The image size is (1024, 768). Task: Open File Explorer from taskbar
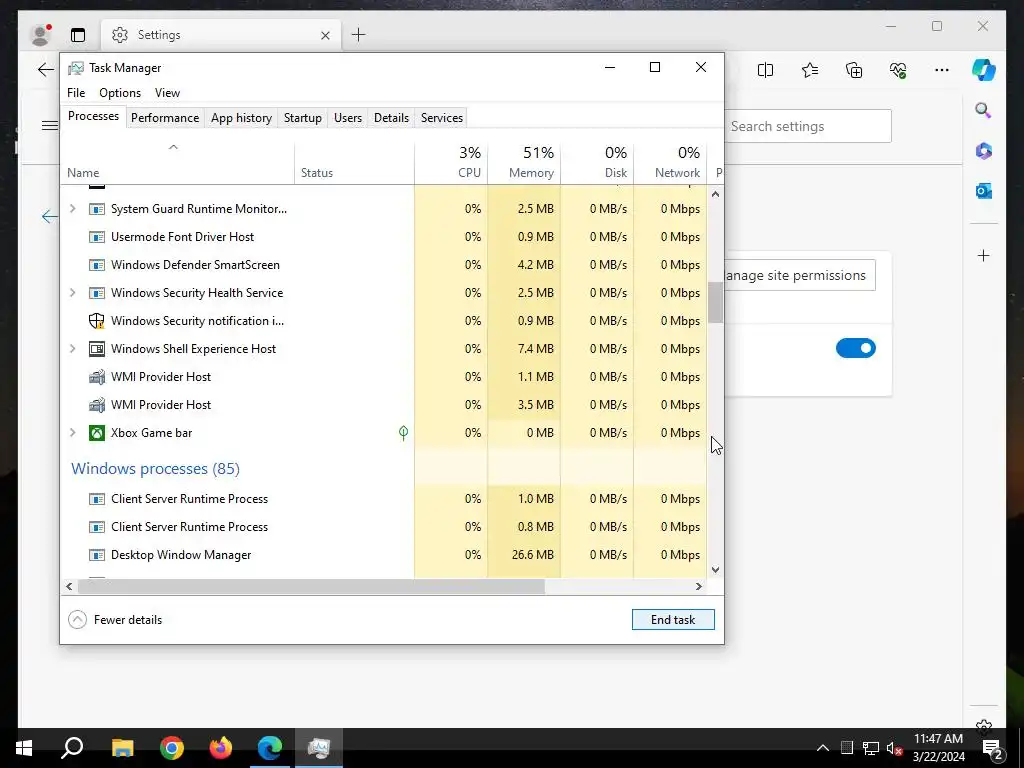coord(122,748)
